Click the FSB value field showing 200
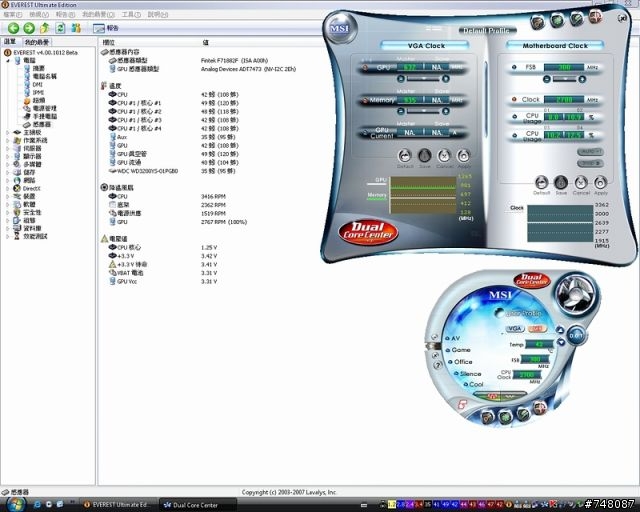Screen dimensions: 640x512 pos(564,67)
